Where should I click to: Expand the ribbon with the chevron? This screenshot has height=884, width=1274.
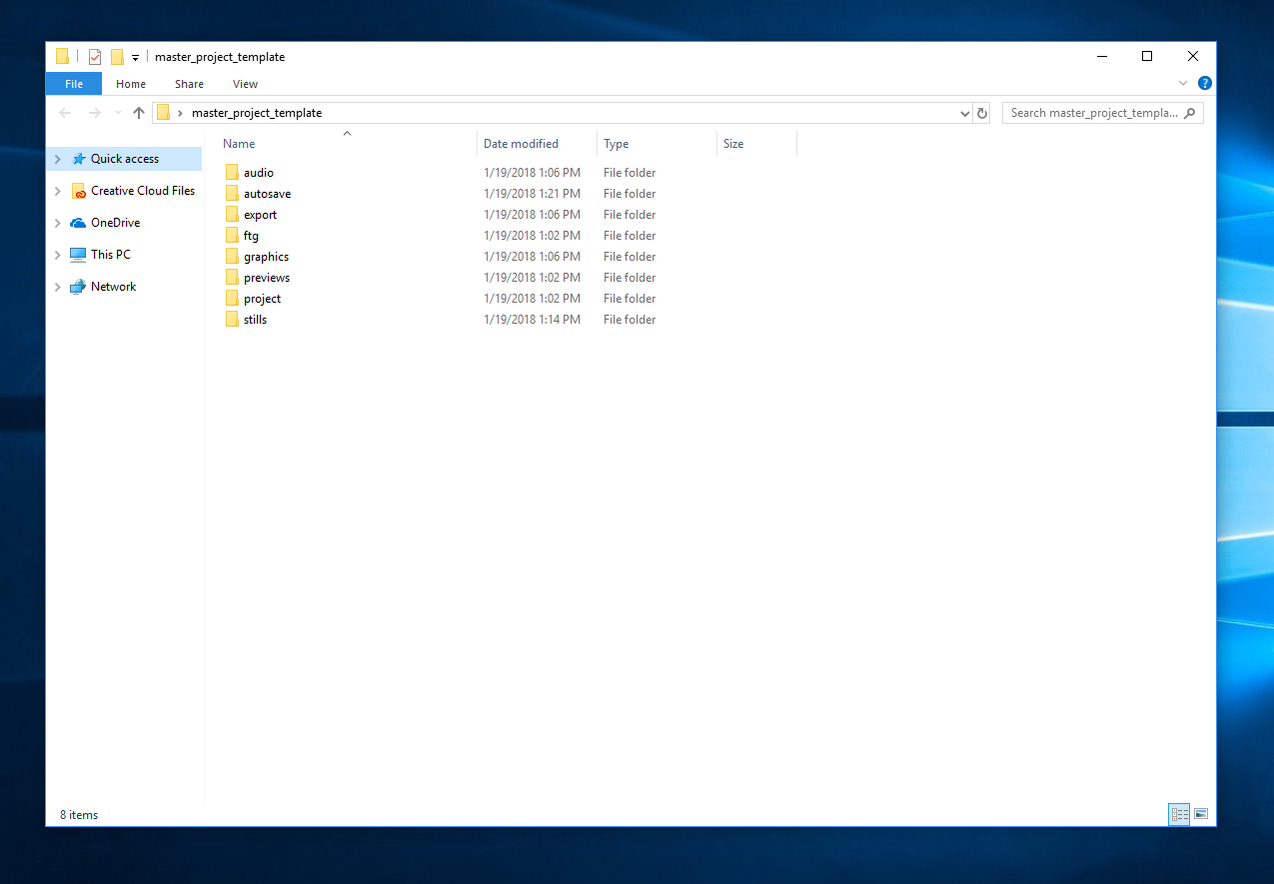click(x=1183, y=84)
